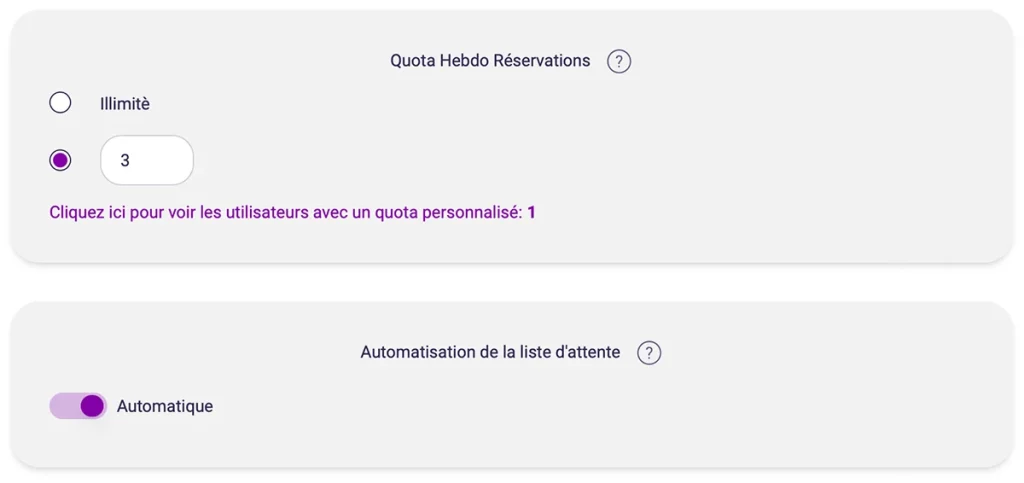Click the bold custom quota count 1
The width and height of the screenshot is (1024, 483).
532,212
